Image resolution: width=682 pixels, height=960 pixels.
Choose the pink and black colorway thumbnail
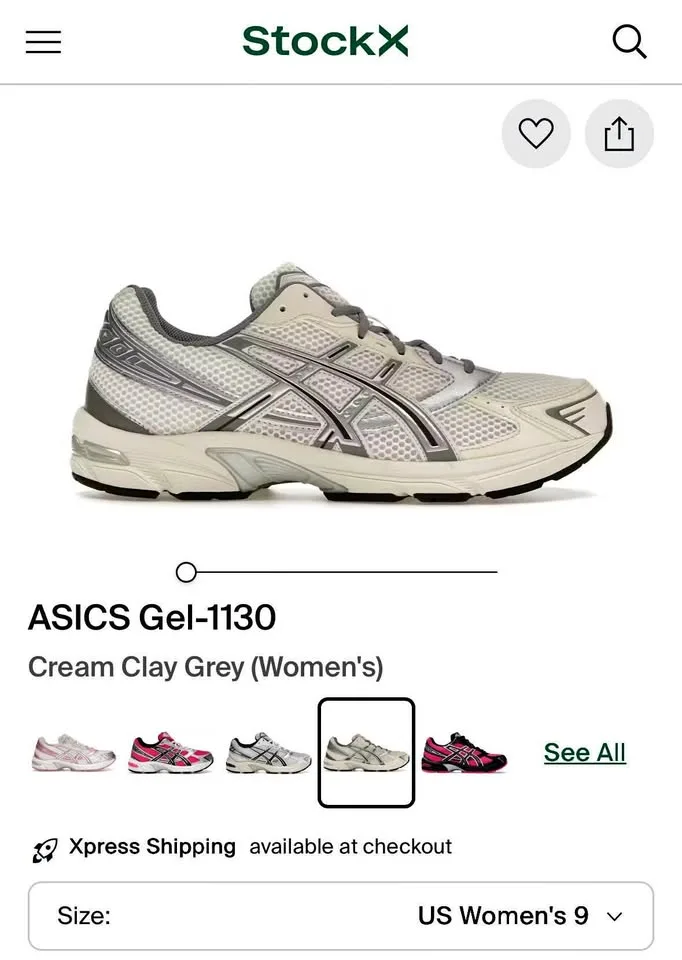pyautogui.click(x=464, y=752)
